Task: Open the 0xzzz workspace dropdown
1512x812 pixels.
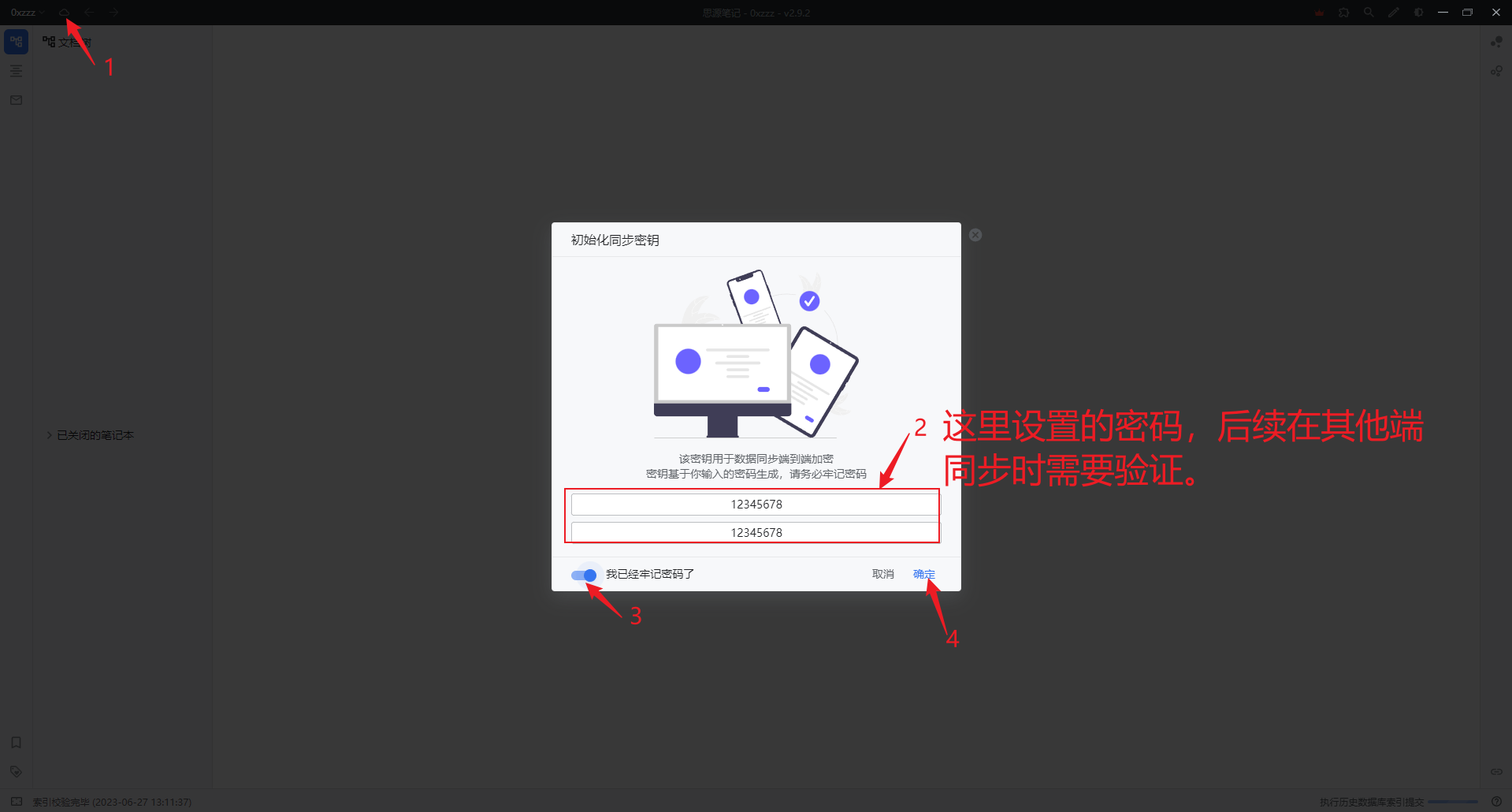Action: pyautogui.click(x=27, y=13)
